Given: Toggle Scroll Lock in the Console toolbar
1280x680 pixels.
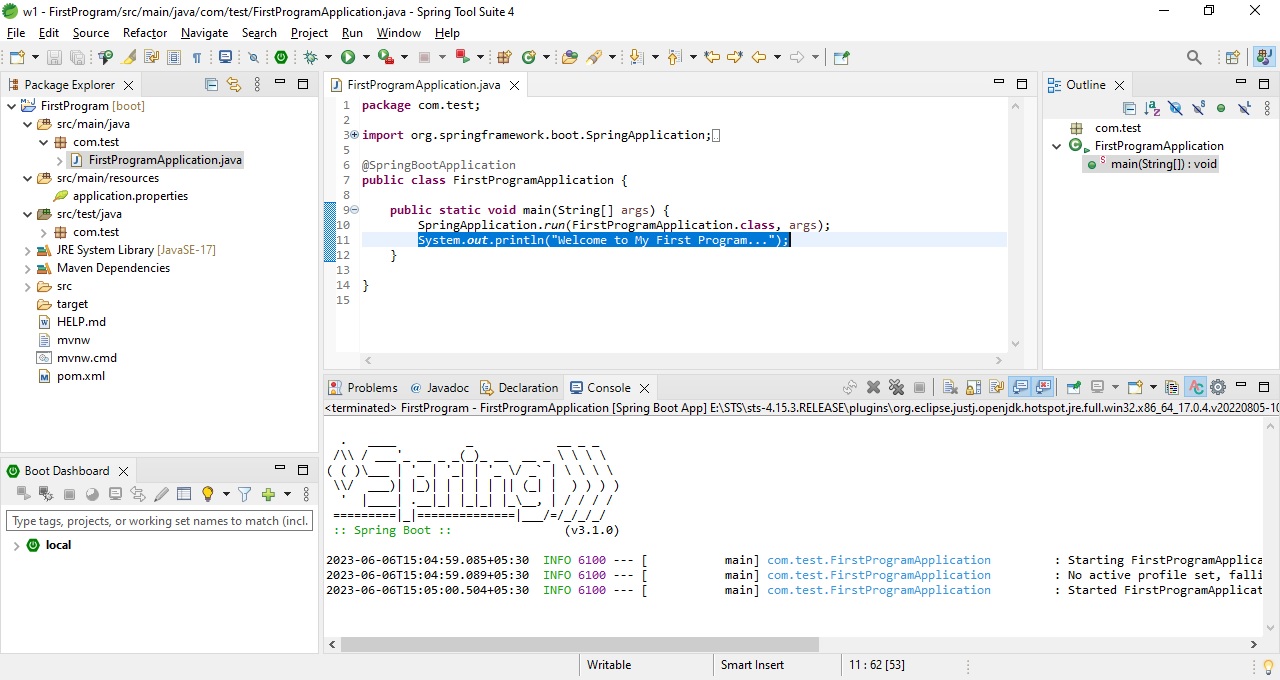Looking at the screenshot, I should [972, 387].
